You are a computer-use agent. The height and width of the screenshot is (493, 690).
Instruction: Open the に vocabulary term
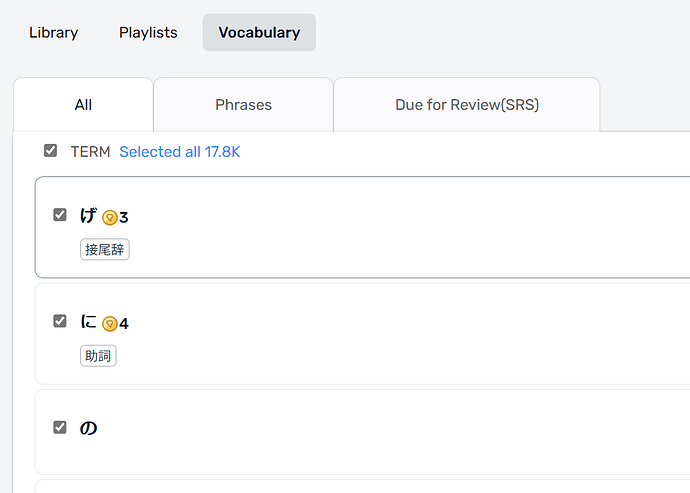88,321
